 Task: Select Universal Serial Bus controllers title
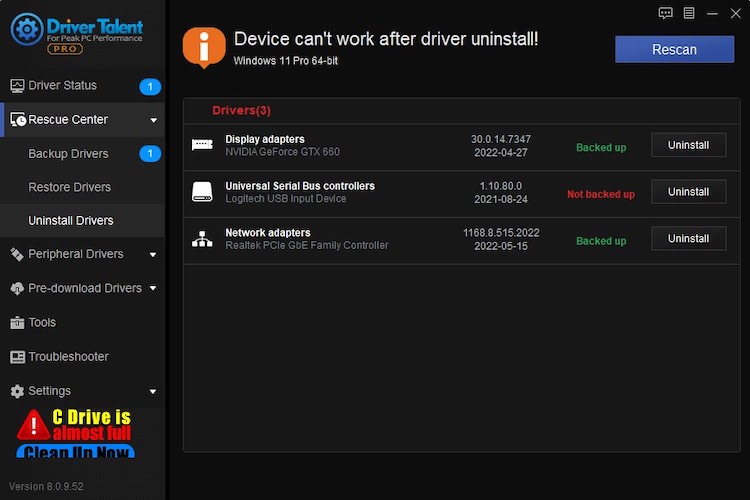coord(300,186)
